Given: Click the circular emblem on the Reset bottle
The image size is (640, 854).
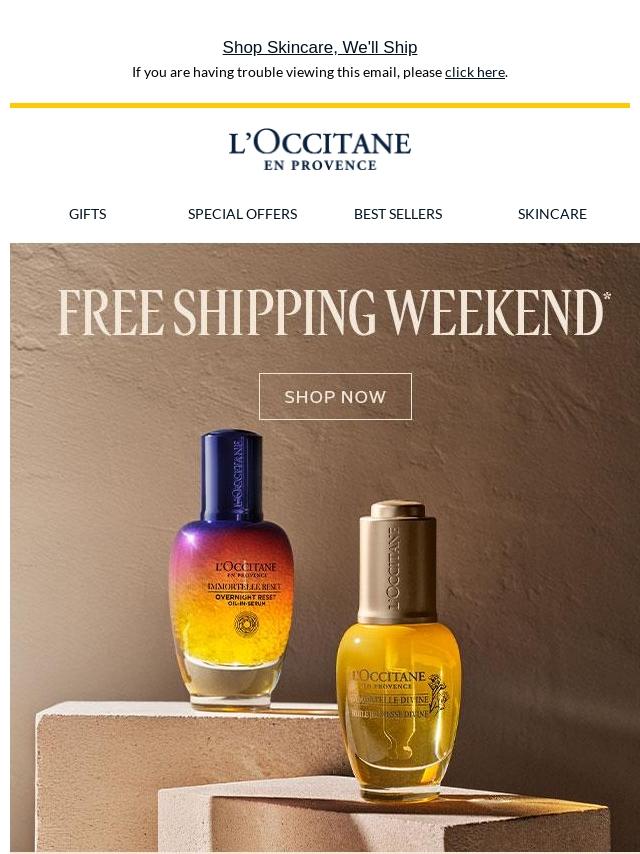Looking at the screenshot, I should coord(246,624).
